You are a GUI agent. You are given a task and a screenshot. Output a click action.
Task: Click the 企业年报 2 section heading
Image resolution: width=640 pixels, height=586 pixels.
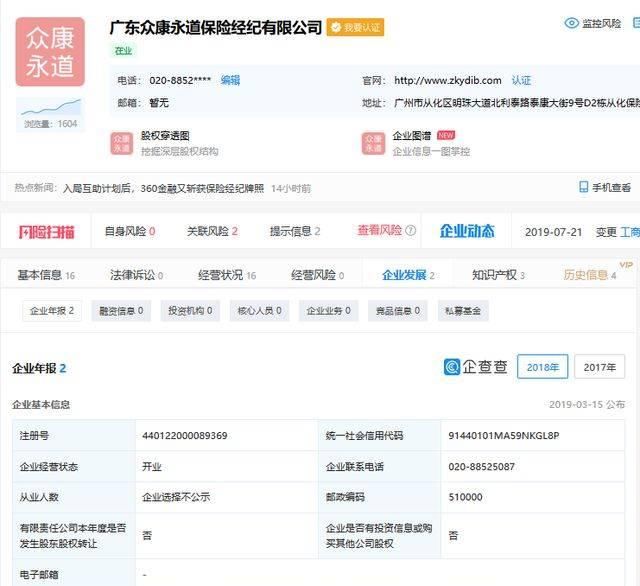click(39, 368)
